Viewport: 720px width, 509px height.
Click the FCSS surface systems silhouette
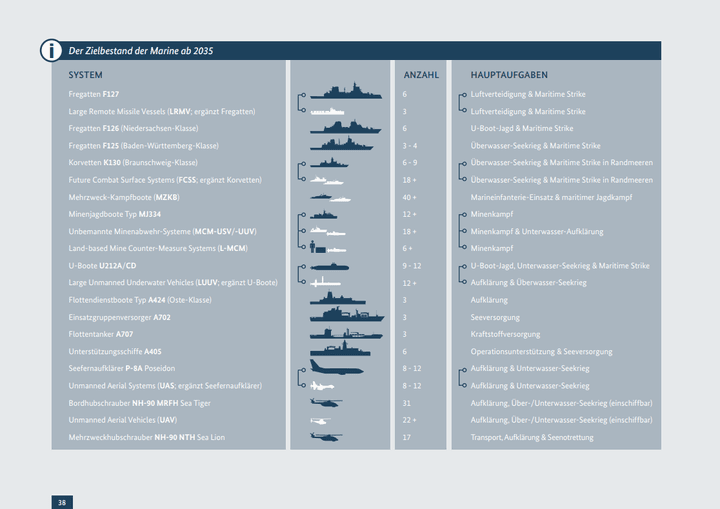click(327, 181)
